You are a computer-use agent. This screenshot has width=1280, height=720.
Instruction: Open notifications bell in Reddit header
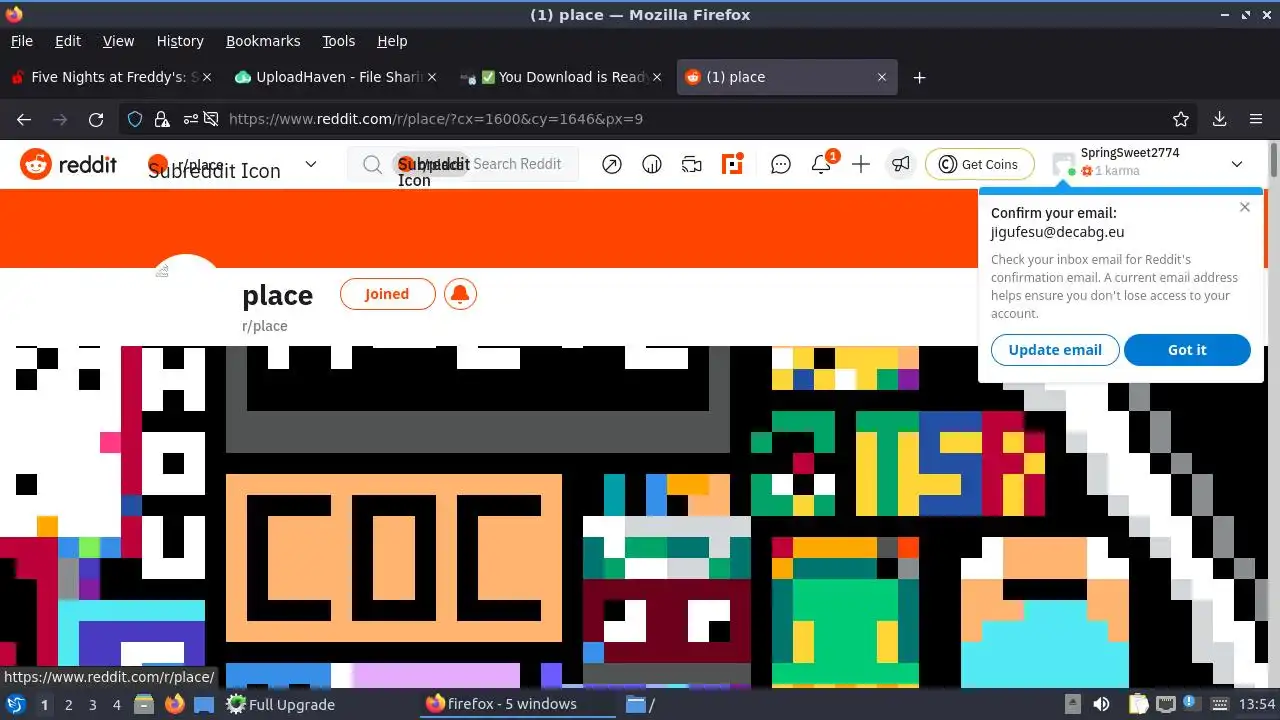tap(821, 164)
